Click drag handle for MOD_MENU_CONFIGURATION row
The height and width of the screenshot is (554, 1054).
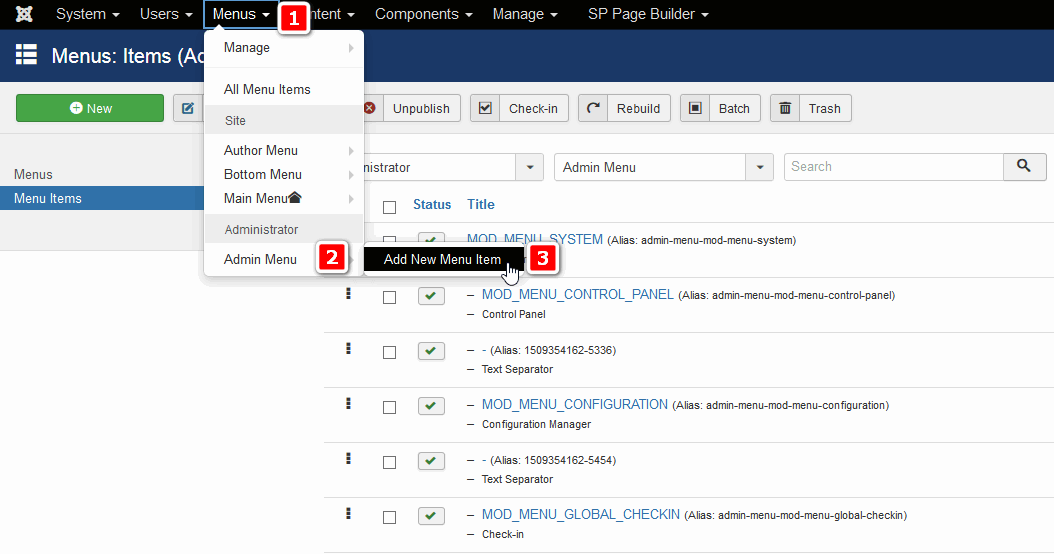(348, 403)
